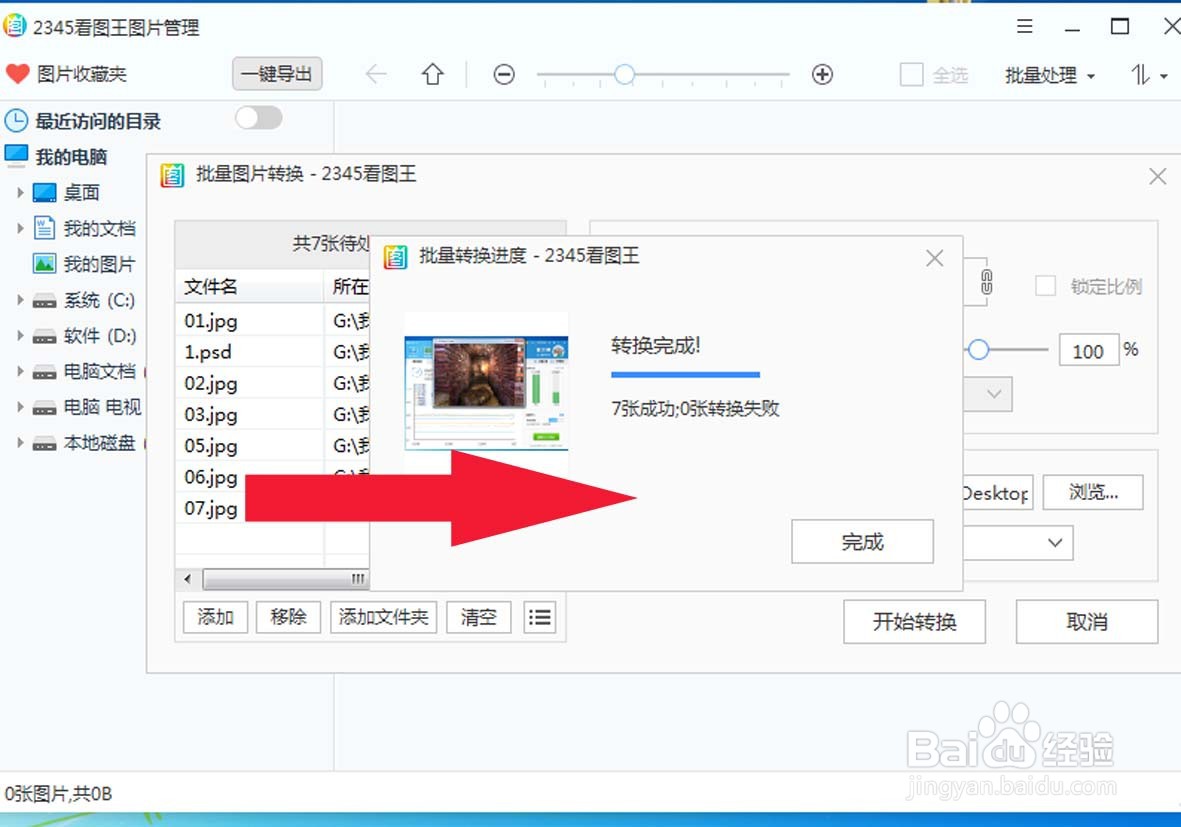Click 移除 to remove selected file
Image resolution: width=1181 pixels, height=827 pixels.
point(288,617)
